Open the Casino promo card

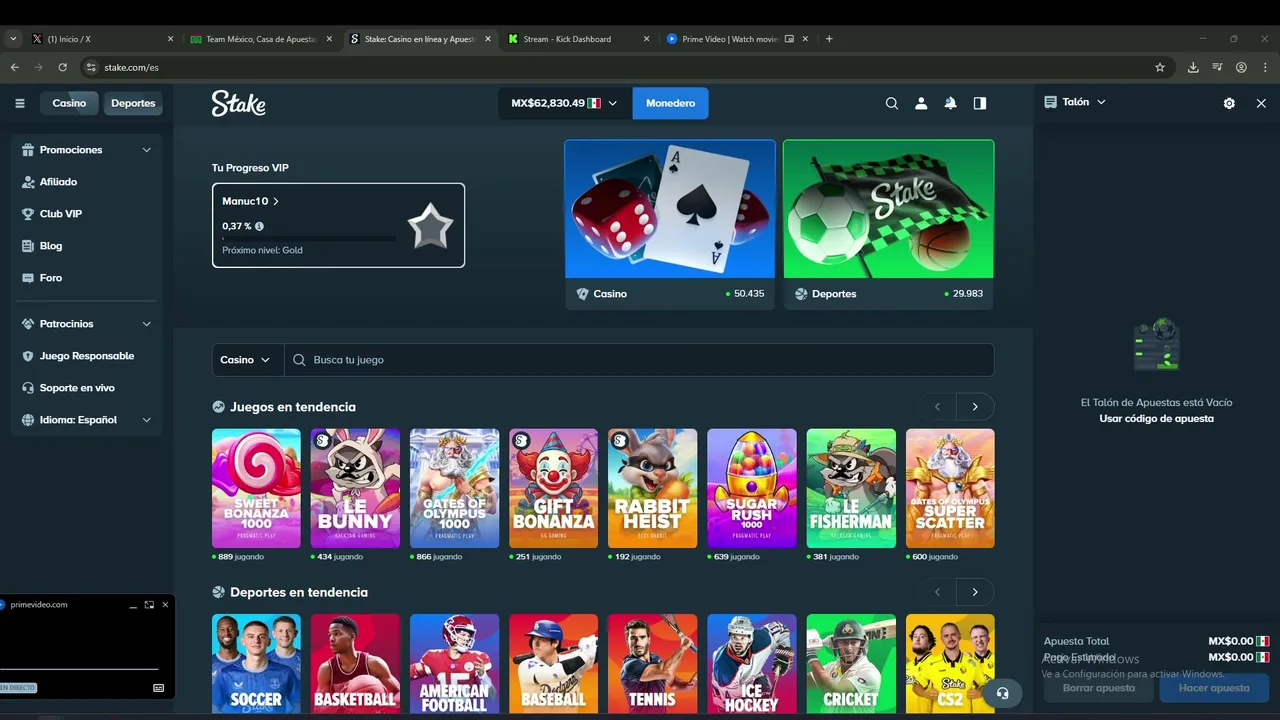(670, 224)
